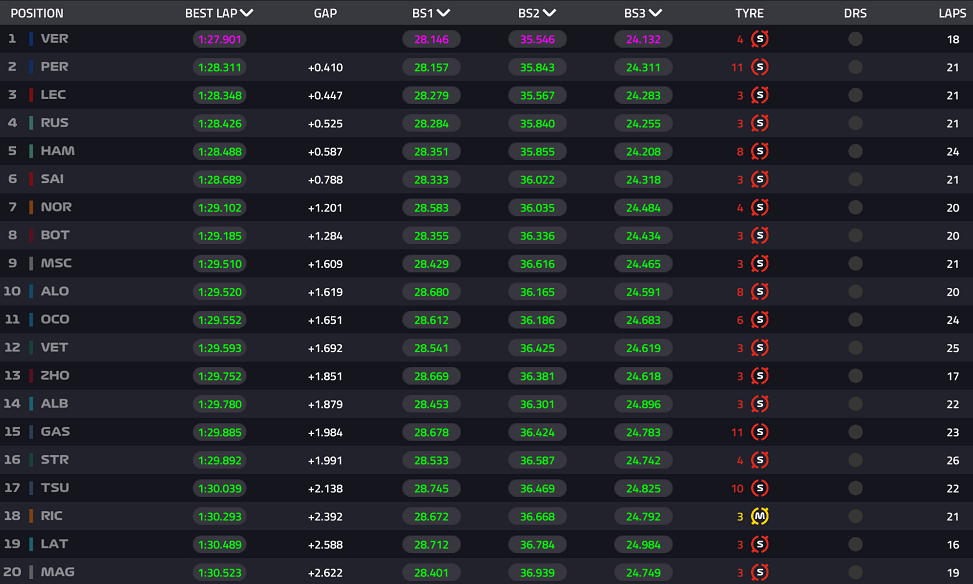Click LEC's red team color bar
973x584 pixels.
pos(31,95)
